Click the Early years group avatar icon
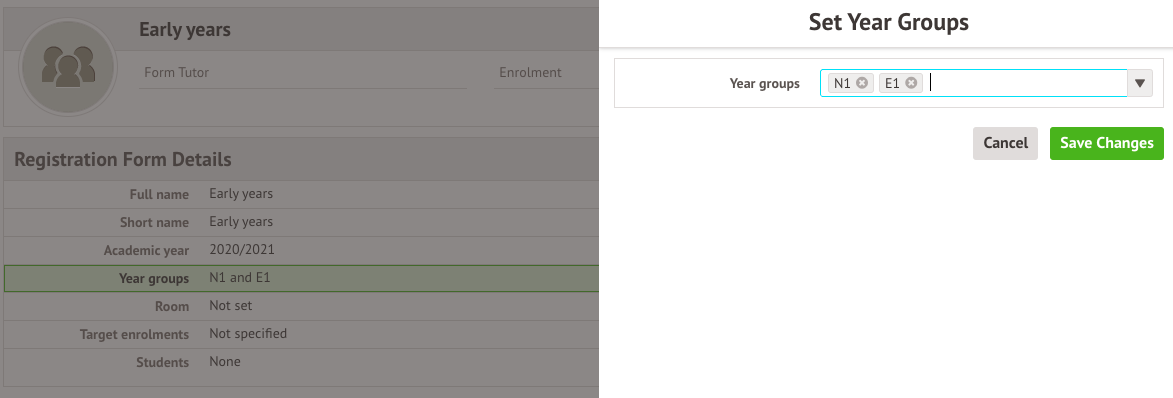Image resolution: width=1173 pixels, height=398 pixels. coord(67,67)
